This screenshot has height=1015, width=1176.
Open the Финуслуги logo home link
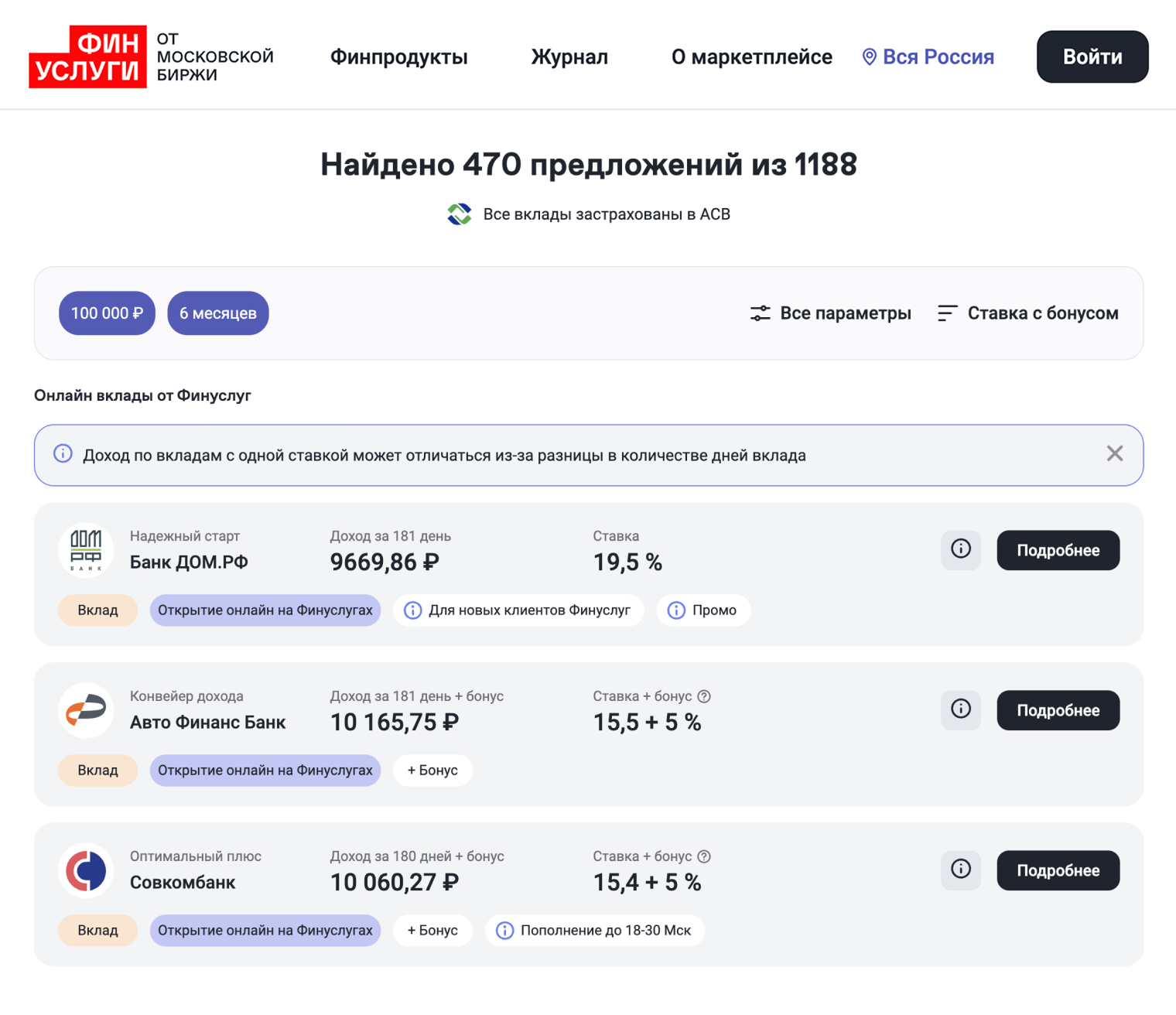[x=152, y=56]
